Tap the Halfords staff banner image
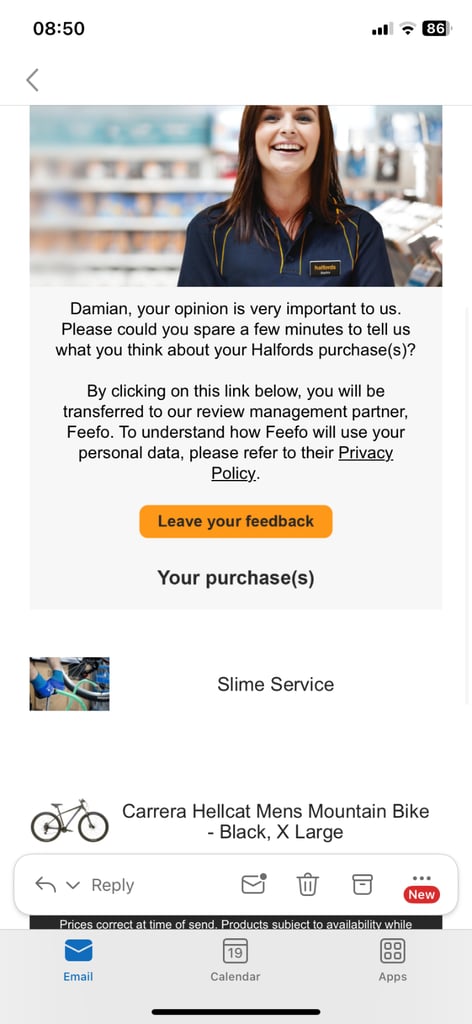Viewport: 472px width, 1024px height. click(x=236, y=196)
